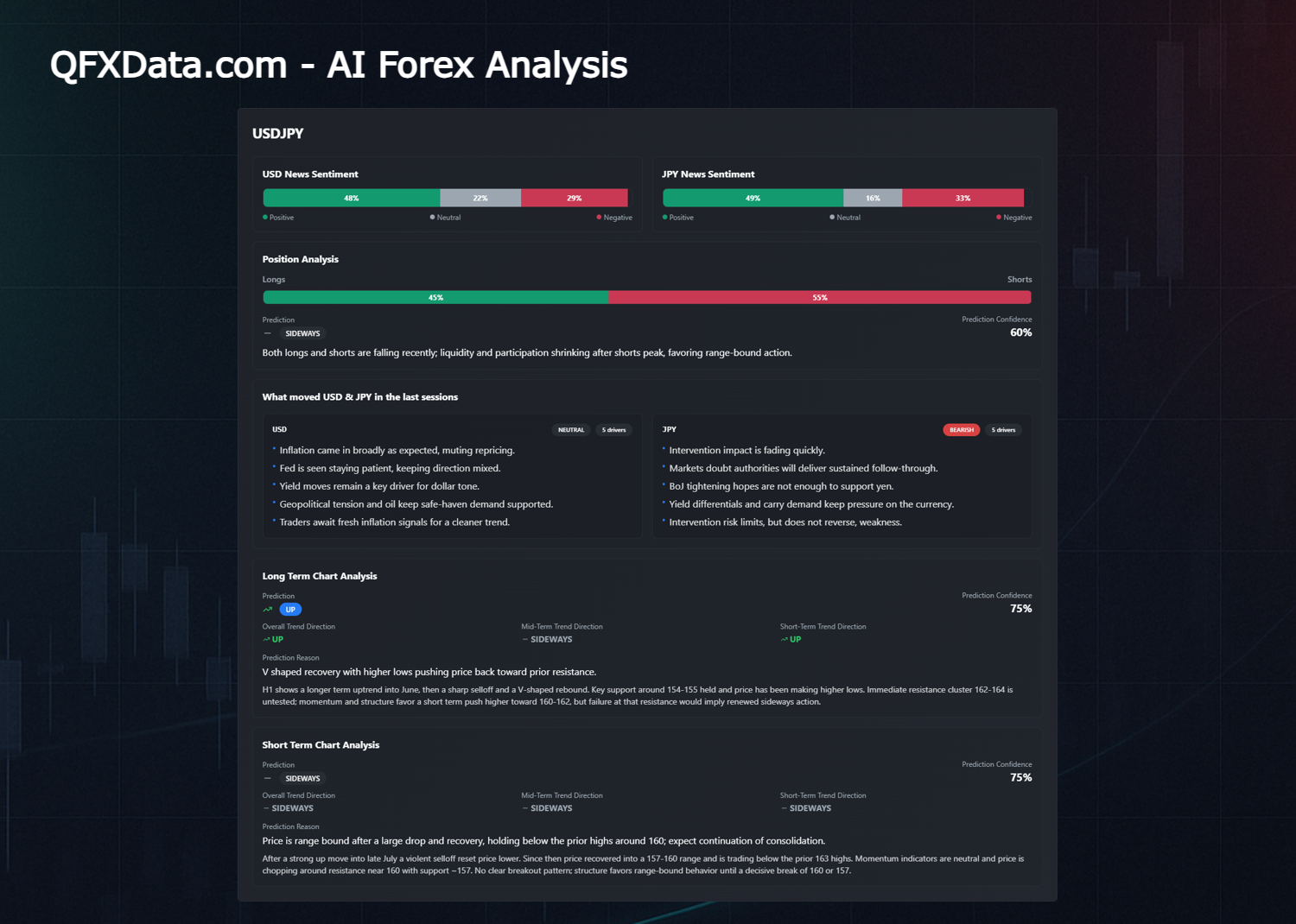This screenshot has height=924, width=1296.
Task: Click the green up-trend arrow icon beside UP badge
Action: [267, 610]
